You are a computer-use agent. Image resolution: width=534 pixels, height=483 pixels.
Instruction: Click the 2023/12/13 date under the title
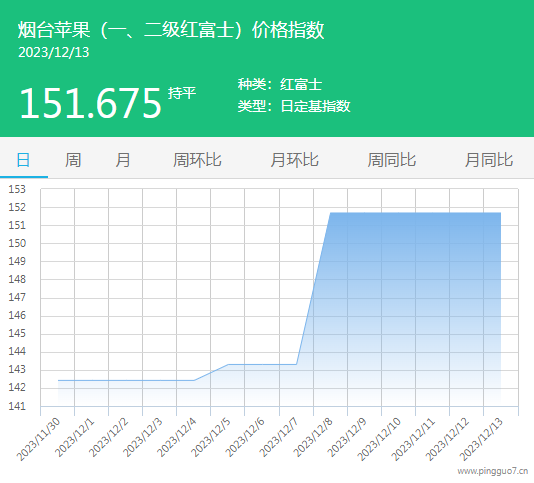[53, 52]
